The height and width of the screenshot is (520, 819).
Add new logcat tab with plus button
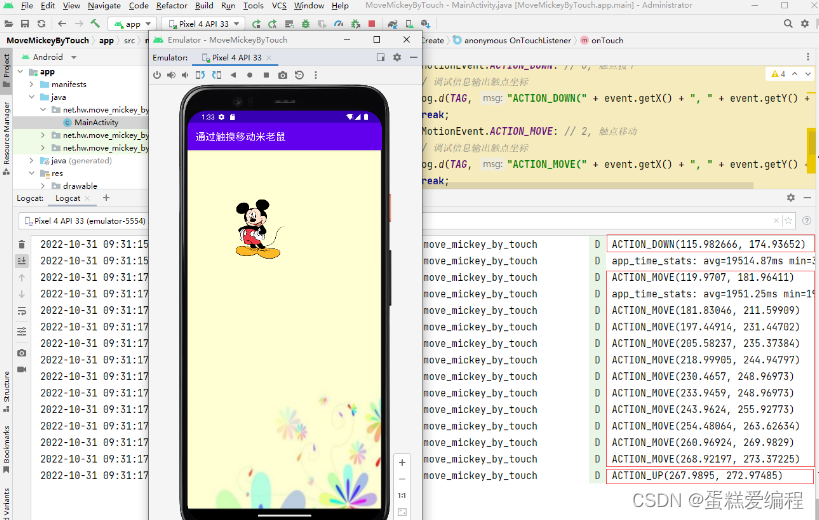pyautogui.click(x=107, y=197)
